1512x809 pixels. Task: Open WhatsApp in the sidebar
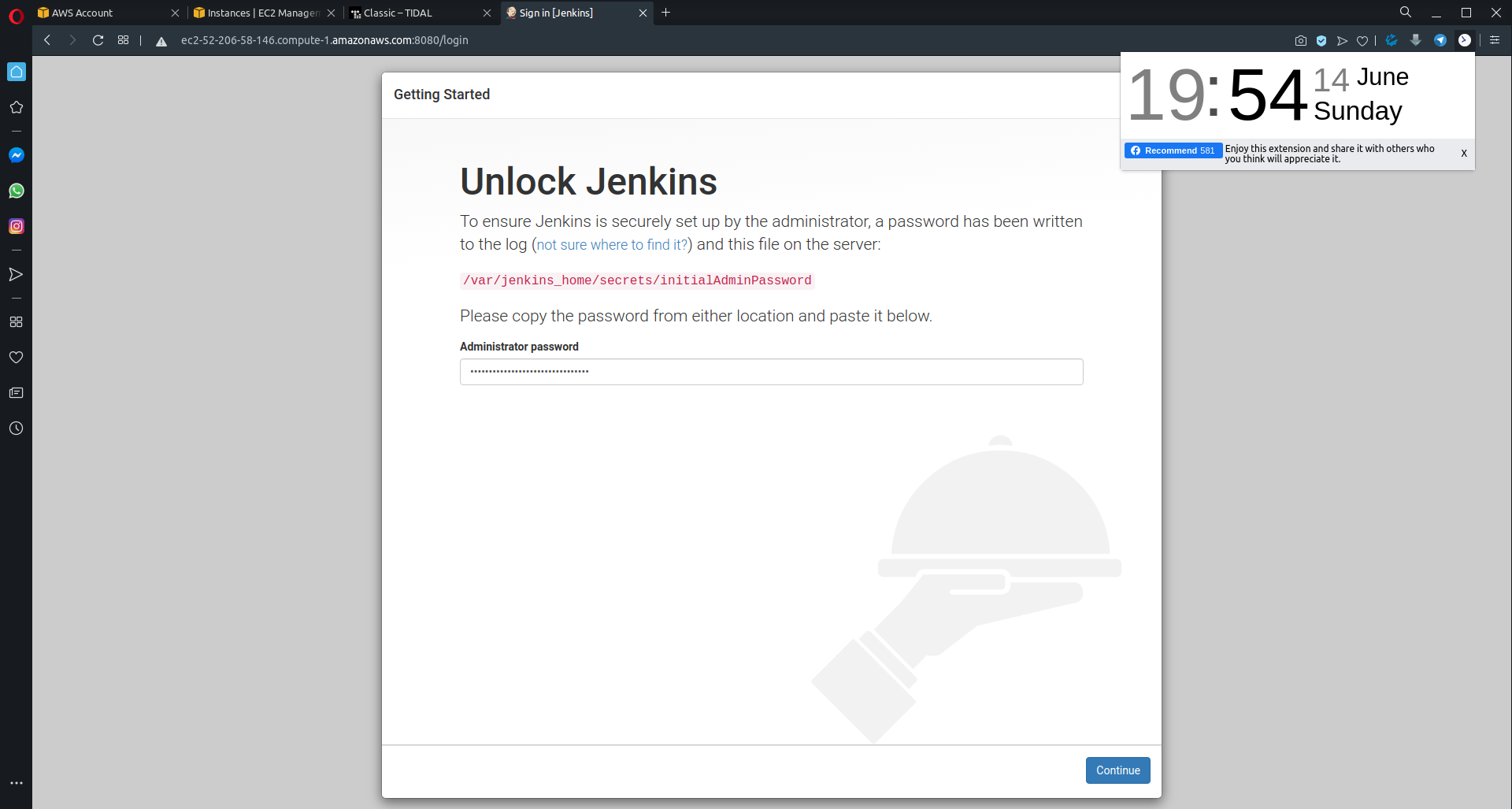tap(17, 191)
